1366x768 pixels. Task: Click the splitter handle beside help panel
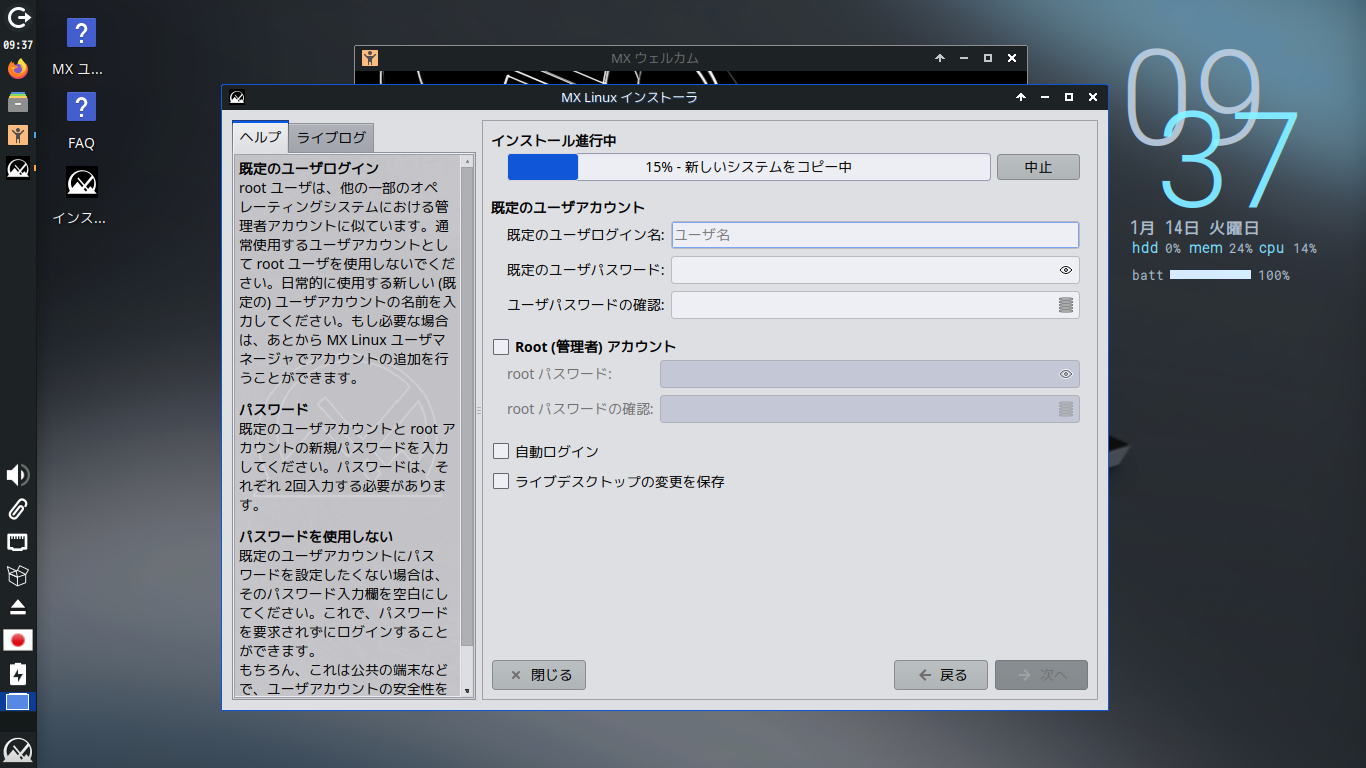coord(479,410)
